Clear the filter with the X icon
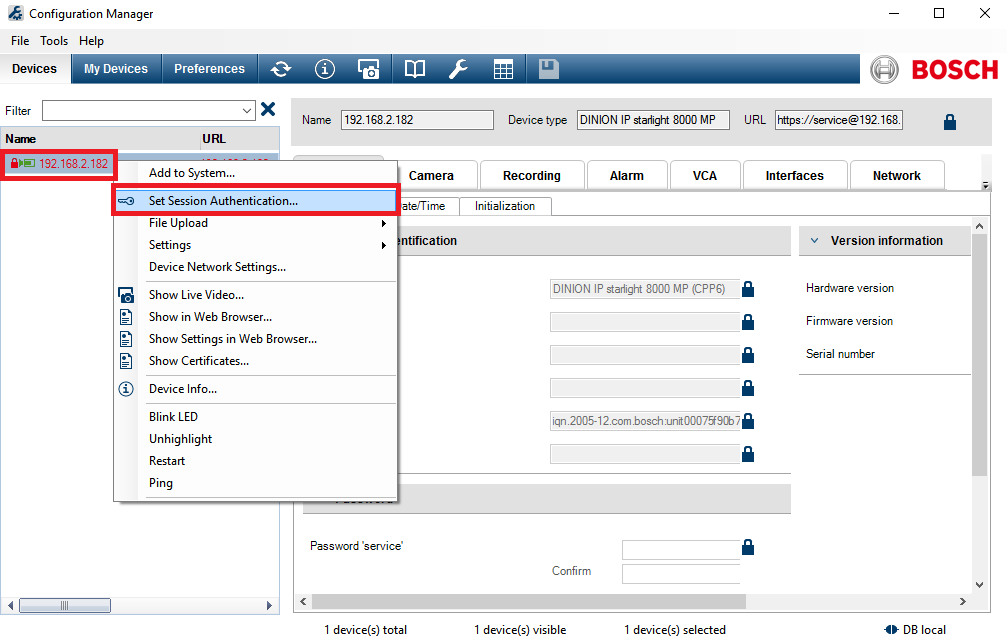Image resolution: width=1007 pixels, height=639 pixels. 268,110
